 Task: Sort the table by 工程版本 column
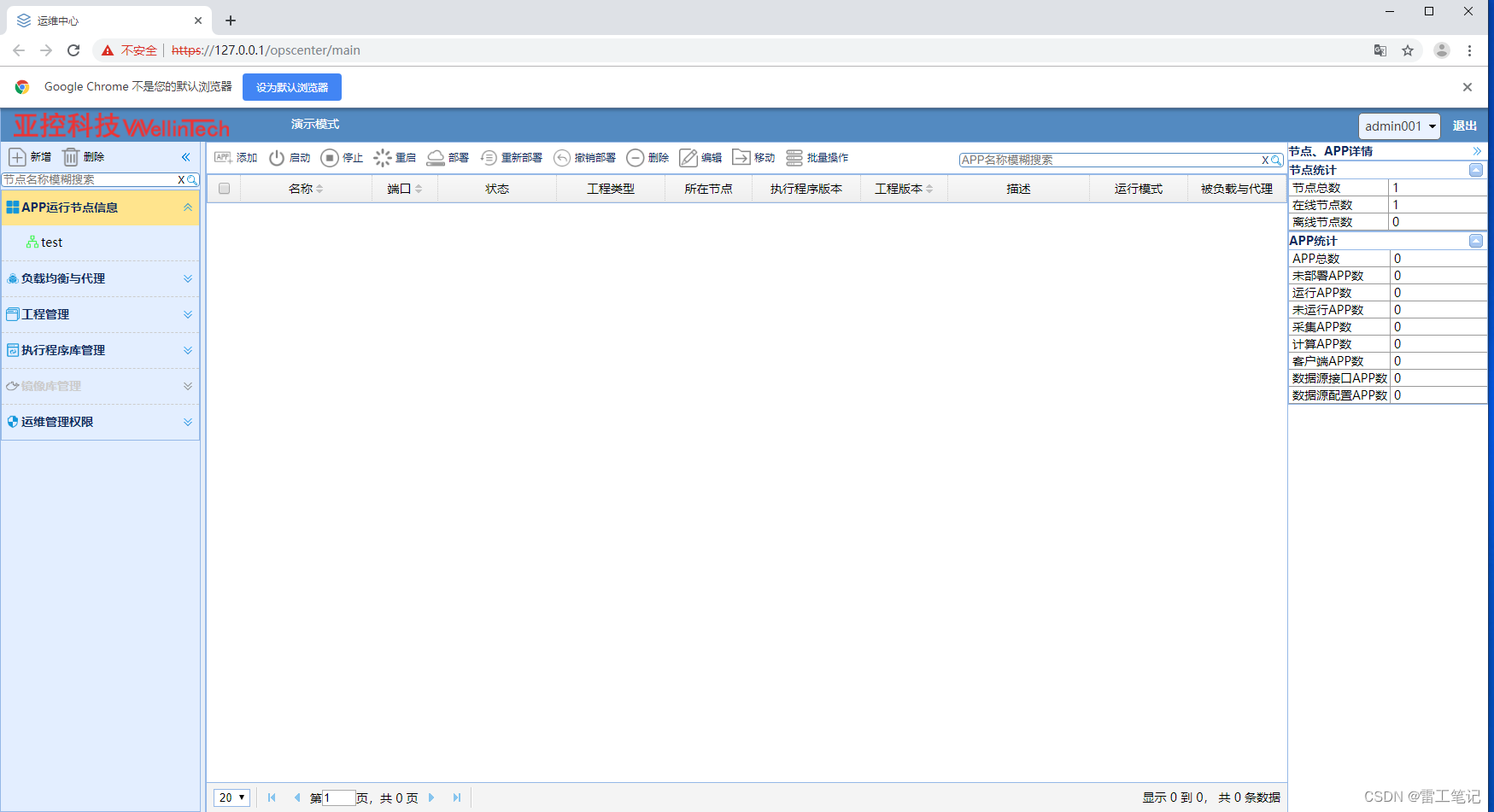pyautogui.click(x=904, y=189)
